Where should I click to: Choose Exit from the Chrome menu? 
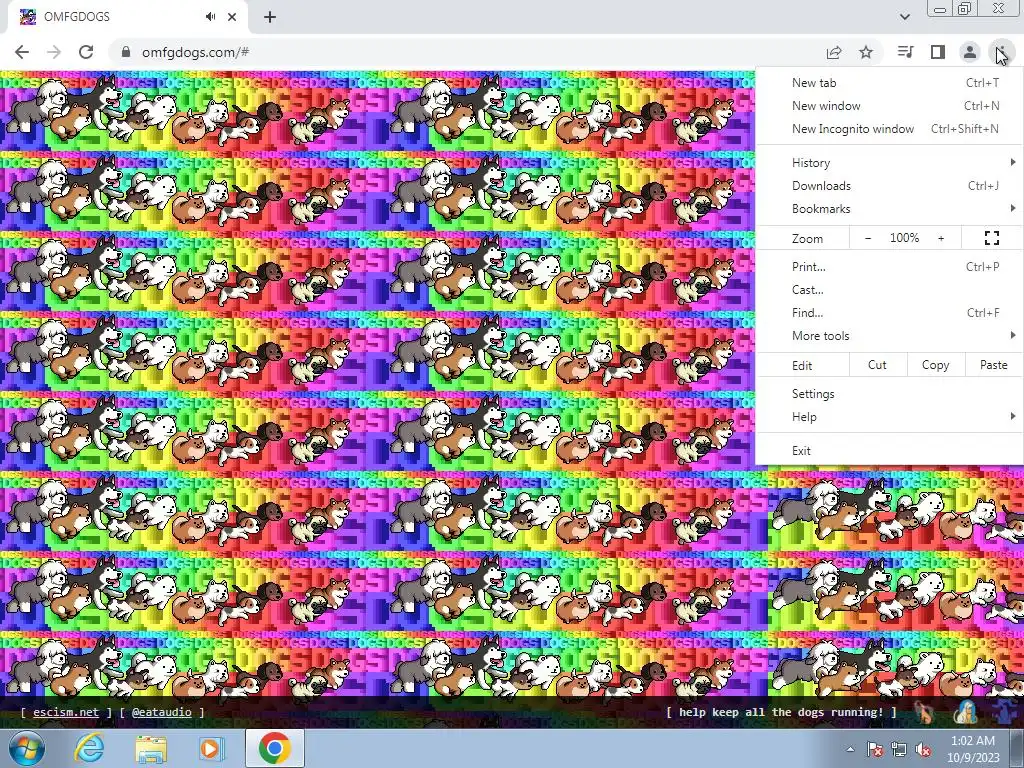tap(889, 451)
